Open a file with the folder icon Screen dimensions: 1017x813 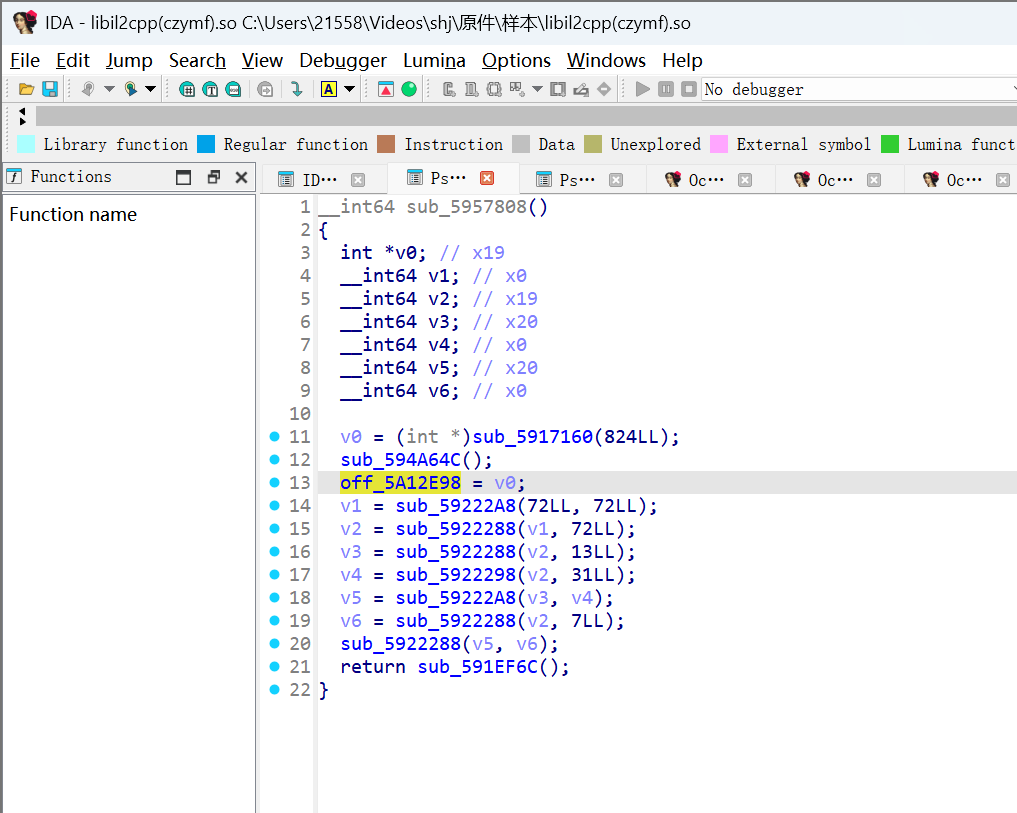[x=26, y=89]
